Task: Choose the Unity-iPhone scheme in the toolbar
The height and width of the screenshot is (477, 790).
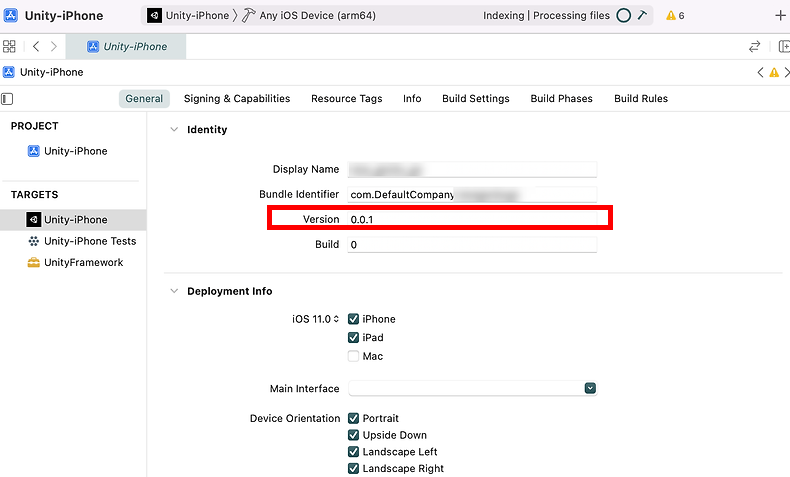Action: (x=197, y=16)
